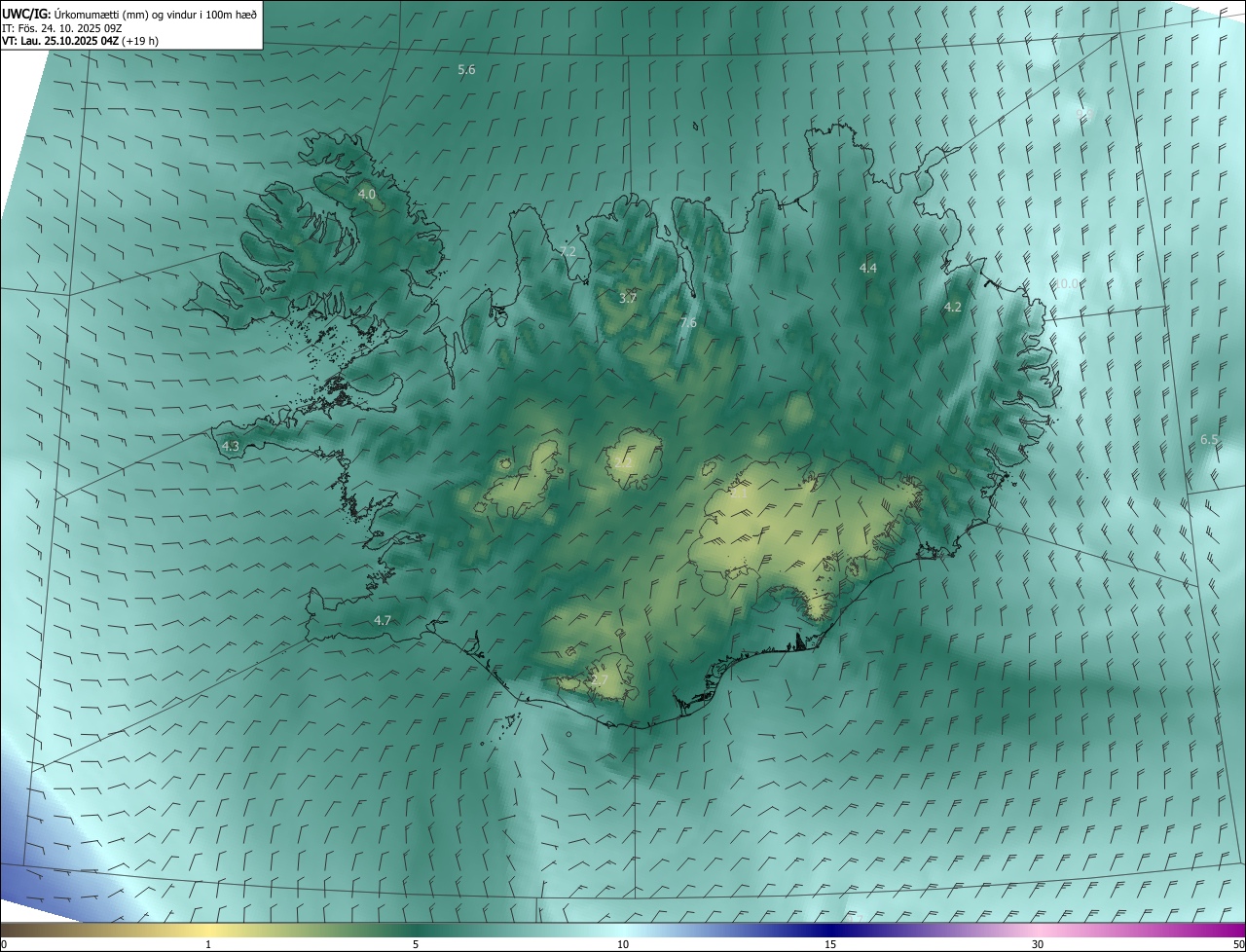Click the 2.2 value on the central glacier
This screenshot has width=1246, height=952.
(624, 463)
